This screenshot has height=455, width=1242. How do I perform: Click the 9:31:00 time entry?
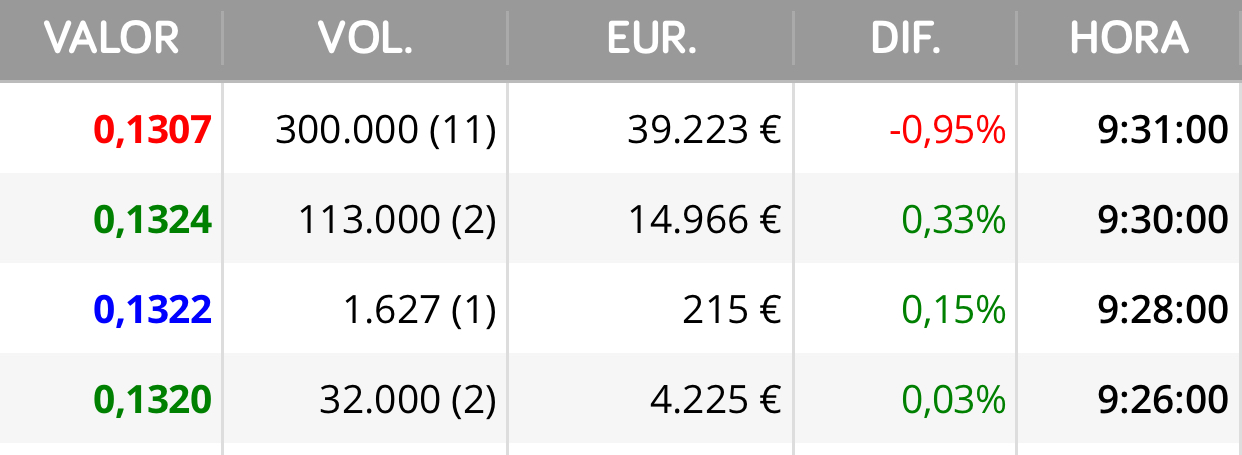(1162, 130)
